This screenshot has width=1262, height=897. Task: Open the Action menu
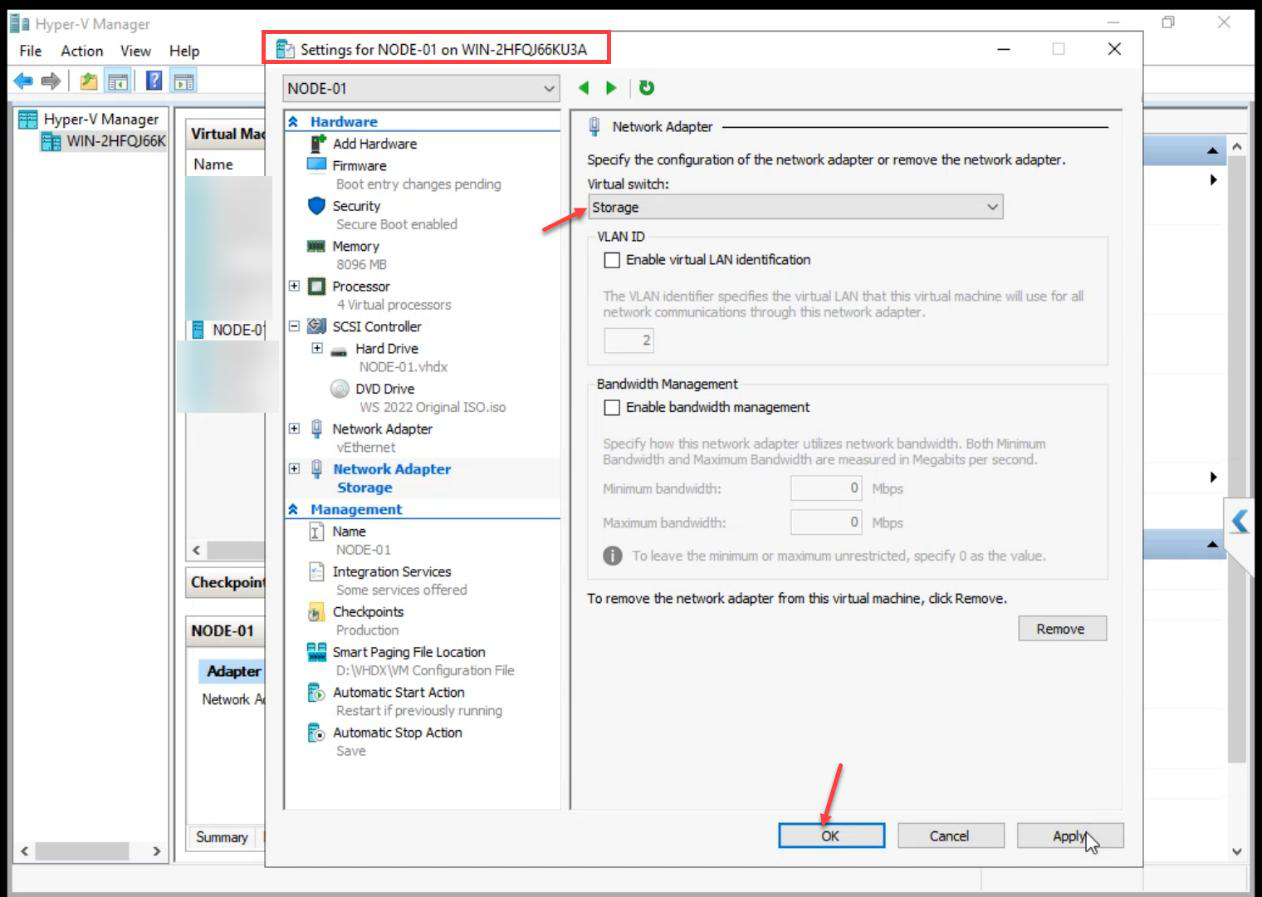pyautogui.click(x=82, y=51)
